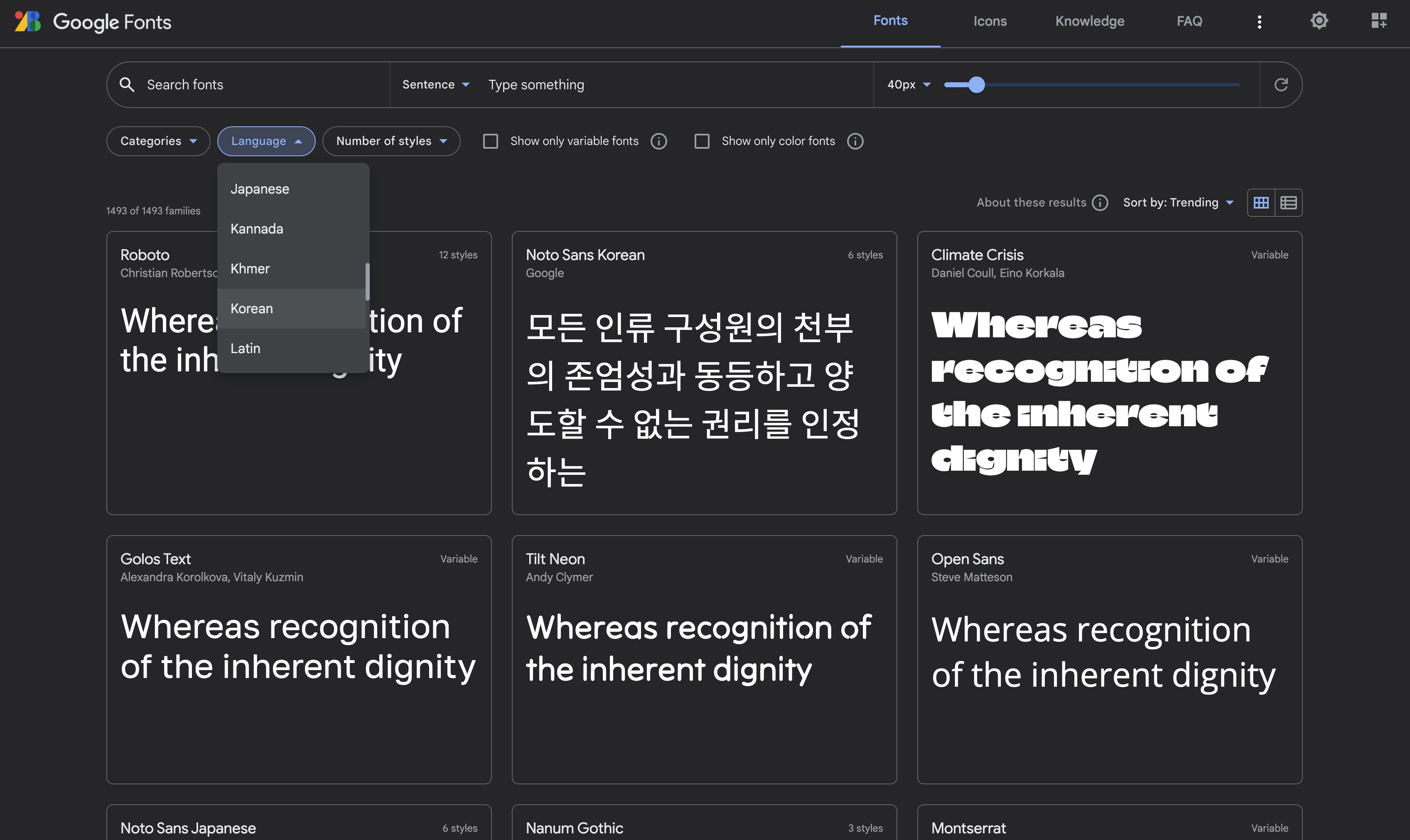1410x840 pixels.
Task: Open info icon next to variable fonts
Action: pos(658,141)
